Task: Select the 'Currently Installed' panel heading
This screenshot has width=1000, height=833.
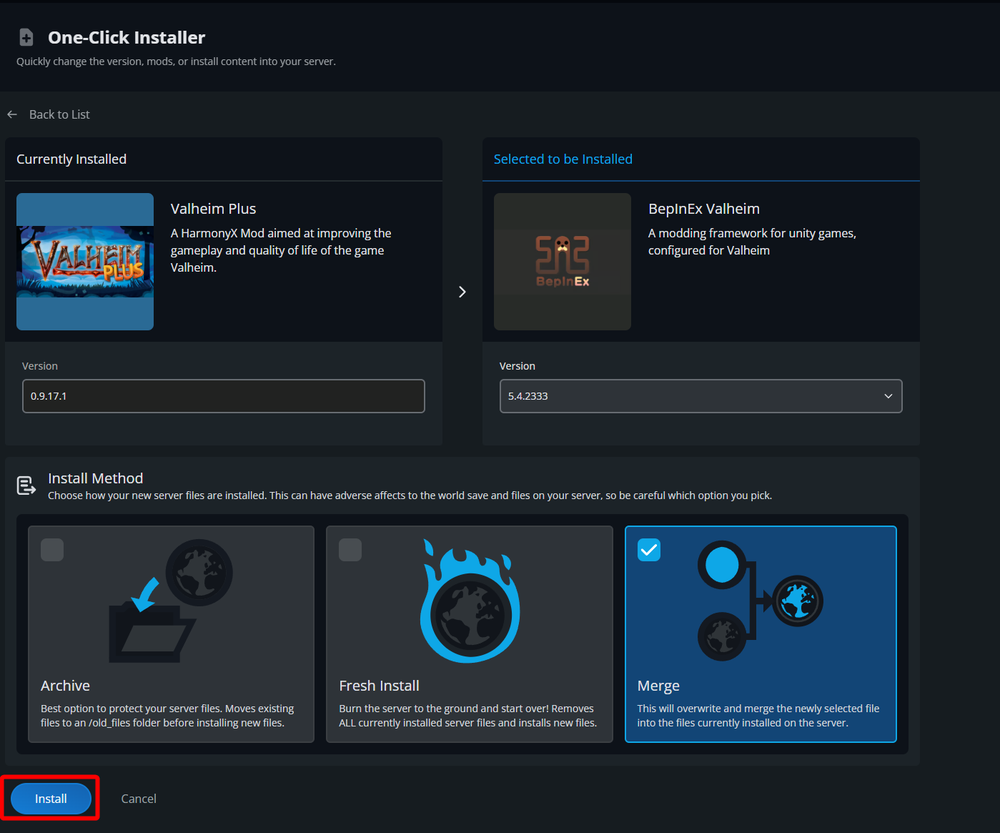Action: [x=71, y=159]
